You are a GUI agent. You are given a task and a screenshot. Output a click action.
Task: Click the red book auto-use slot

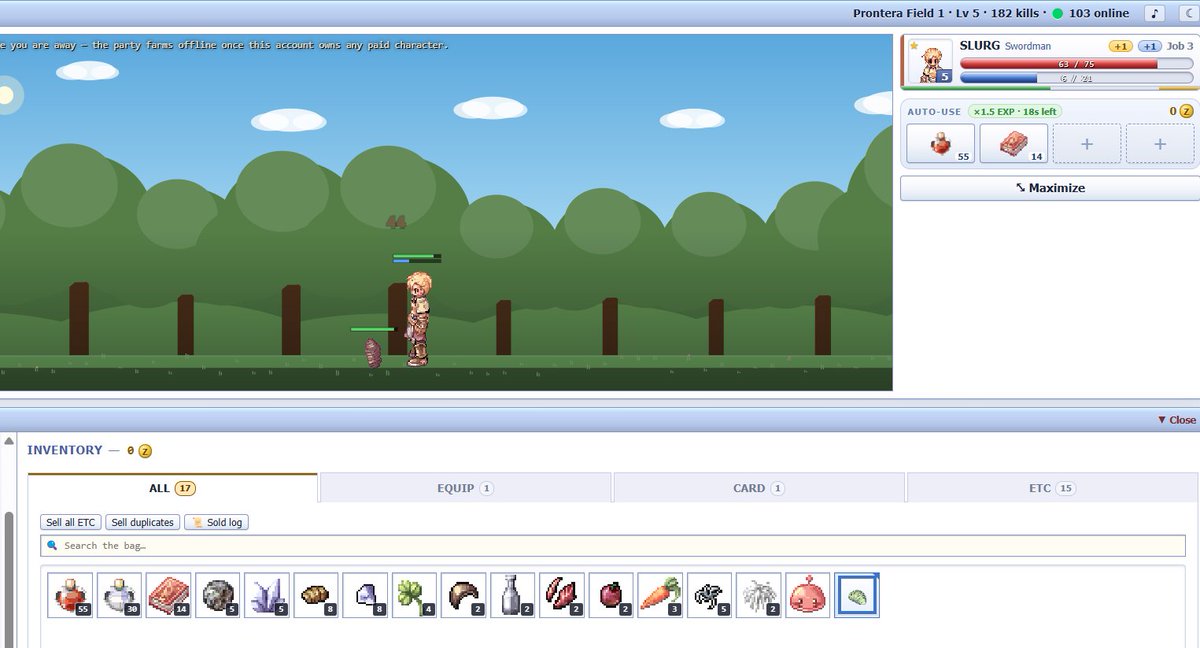[x=1014, y=144]
